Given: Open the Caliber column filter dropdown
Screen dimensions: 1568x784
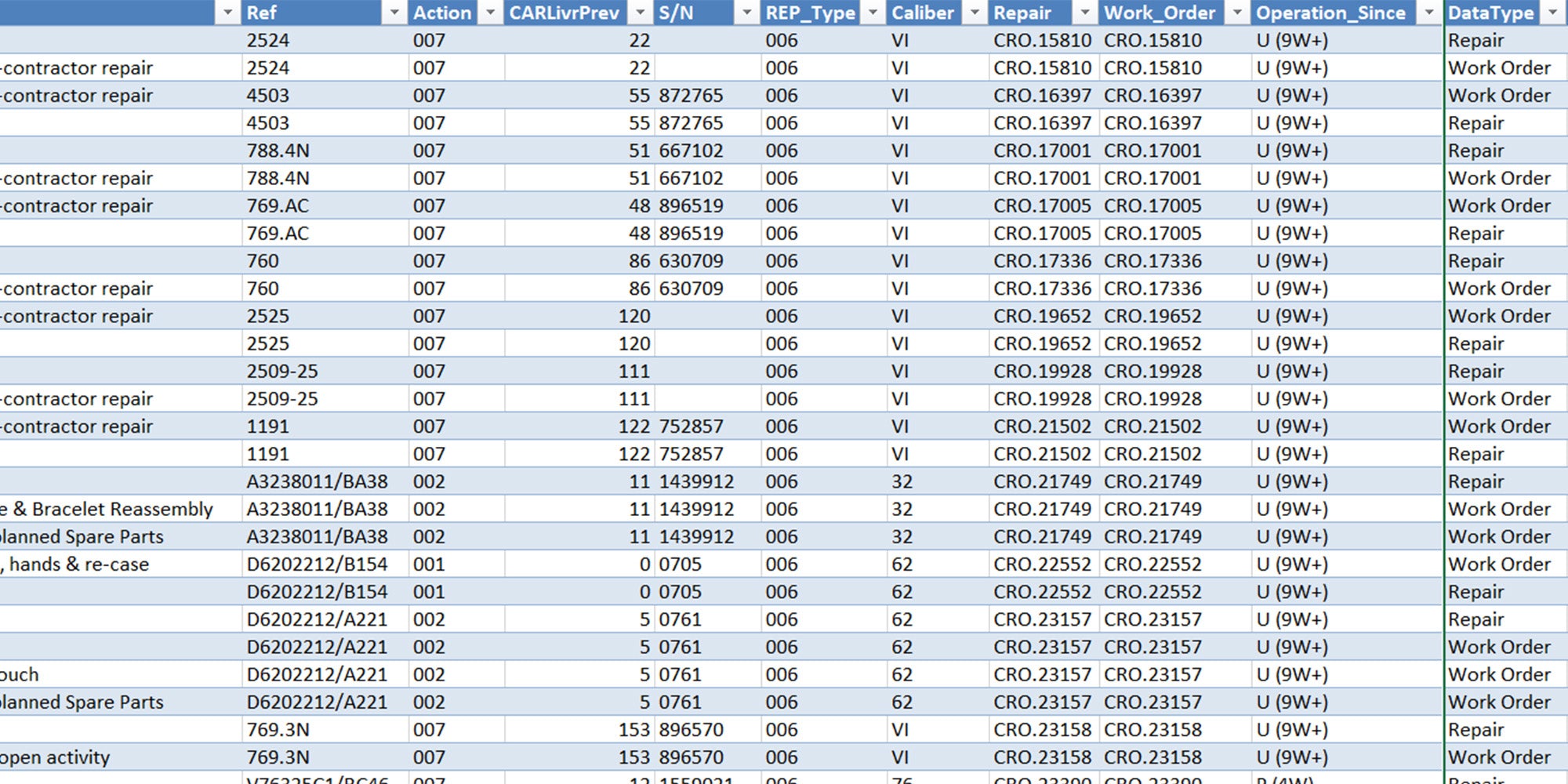Looking at the screenshot, I should tap(975, 13).
